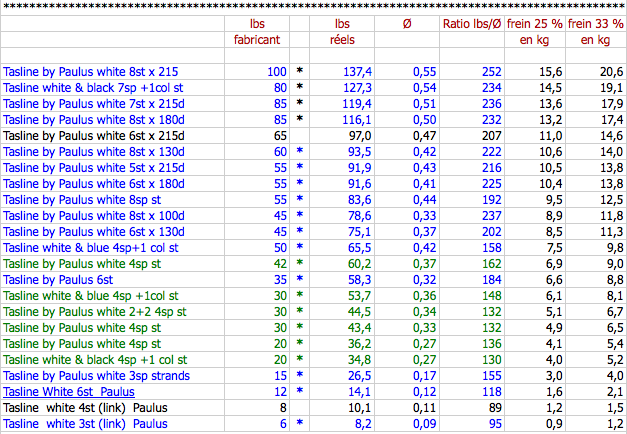Click the Ø diameter column header
The height and width of the screenshot is (434, 627).
(x=407, y=24)
